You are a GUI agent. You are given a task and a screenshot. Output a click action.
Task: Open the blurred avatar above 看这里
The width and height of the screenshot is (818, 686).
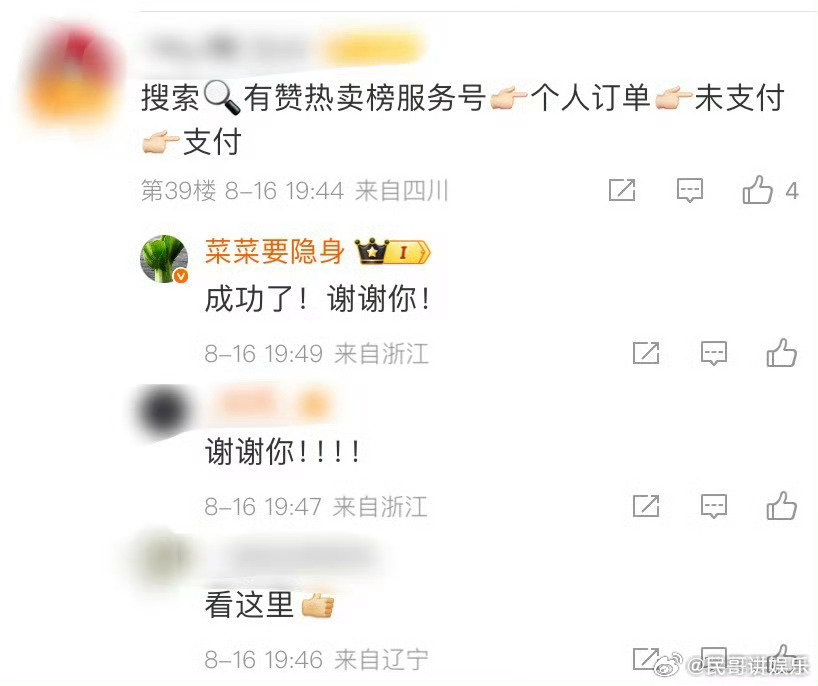[164, 563]
